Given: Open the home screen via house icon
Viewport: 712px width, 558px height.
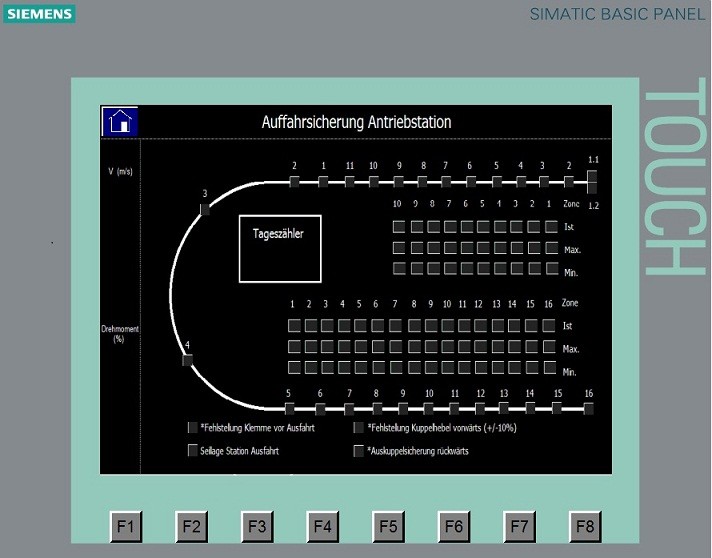Looking at the screenshot, I should coord(120,122).
